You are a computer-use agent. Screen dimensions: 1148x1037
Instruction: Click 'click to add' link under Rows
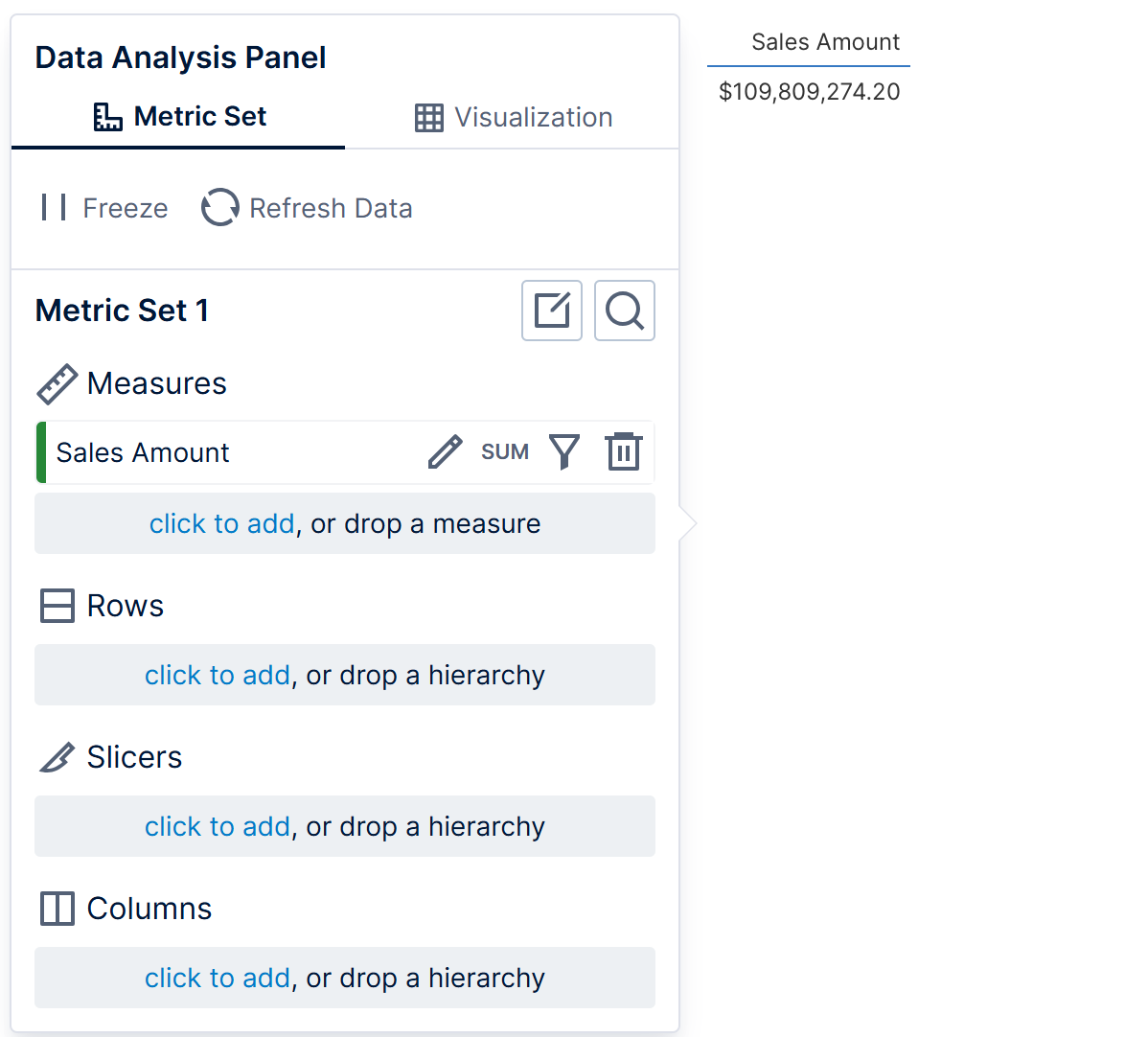[218, 676]
